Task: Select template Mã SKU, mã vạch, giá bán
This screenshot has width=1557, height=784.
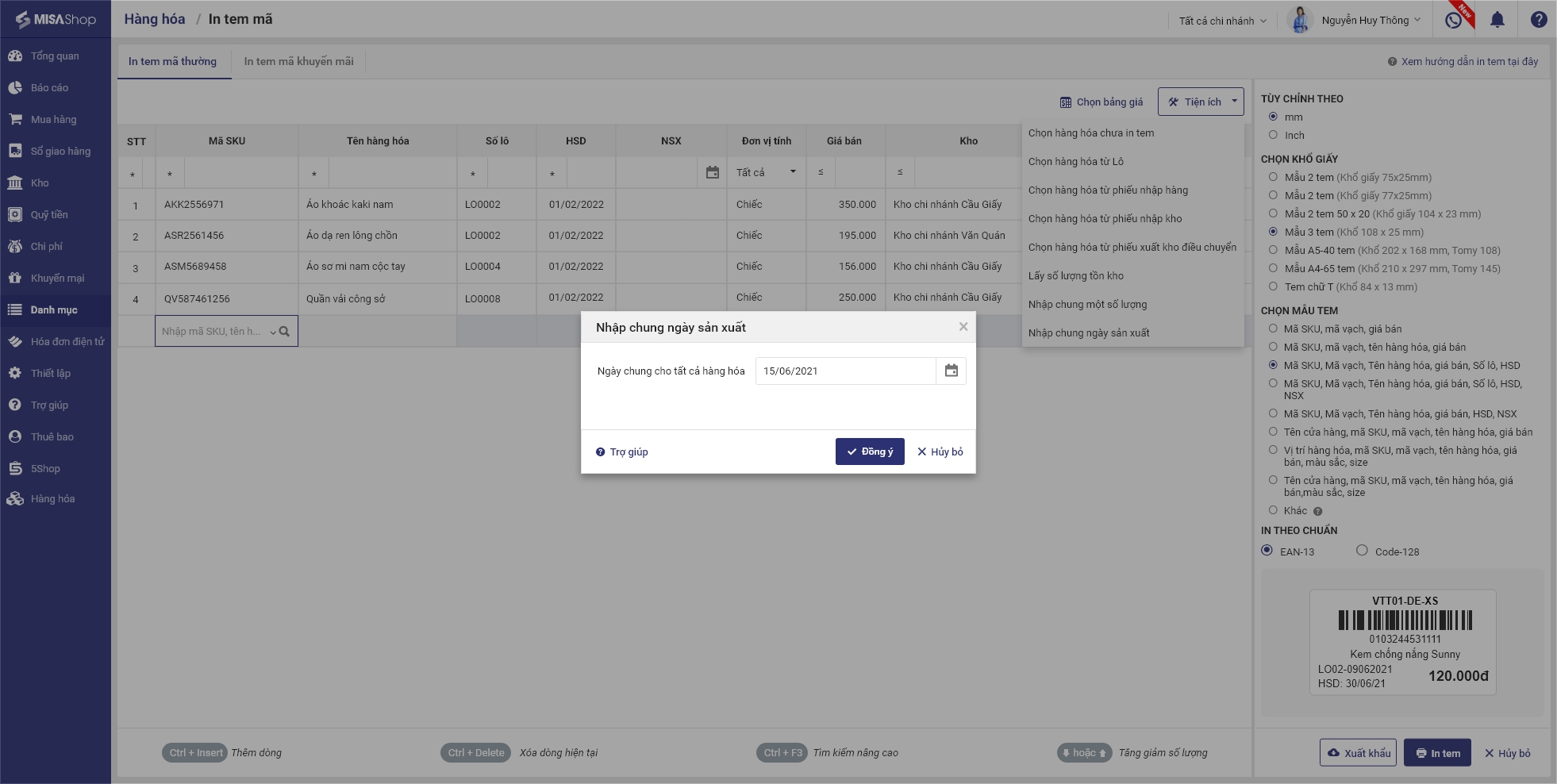Action: pos(1273,329)
